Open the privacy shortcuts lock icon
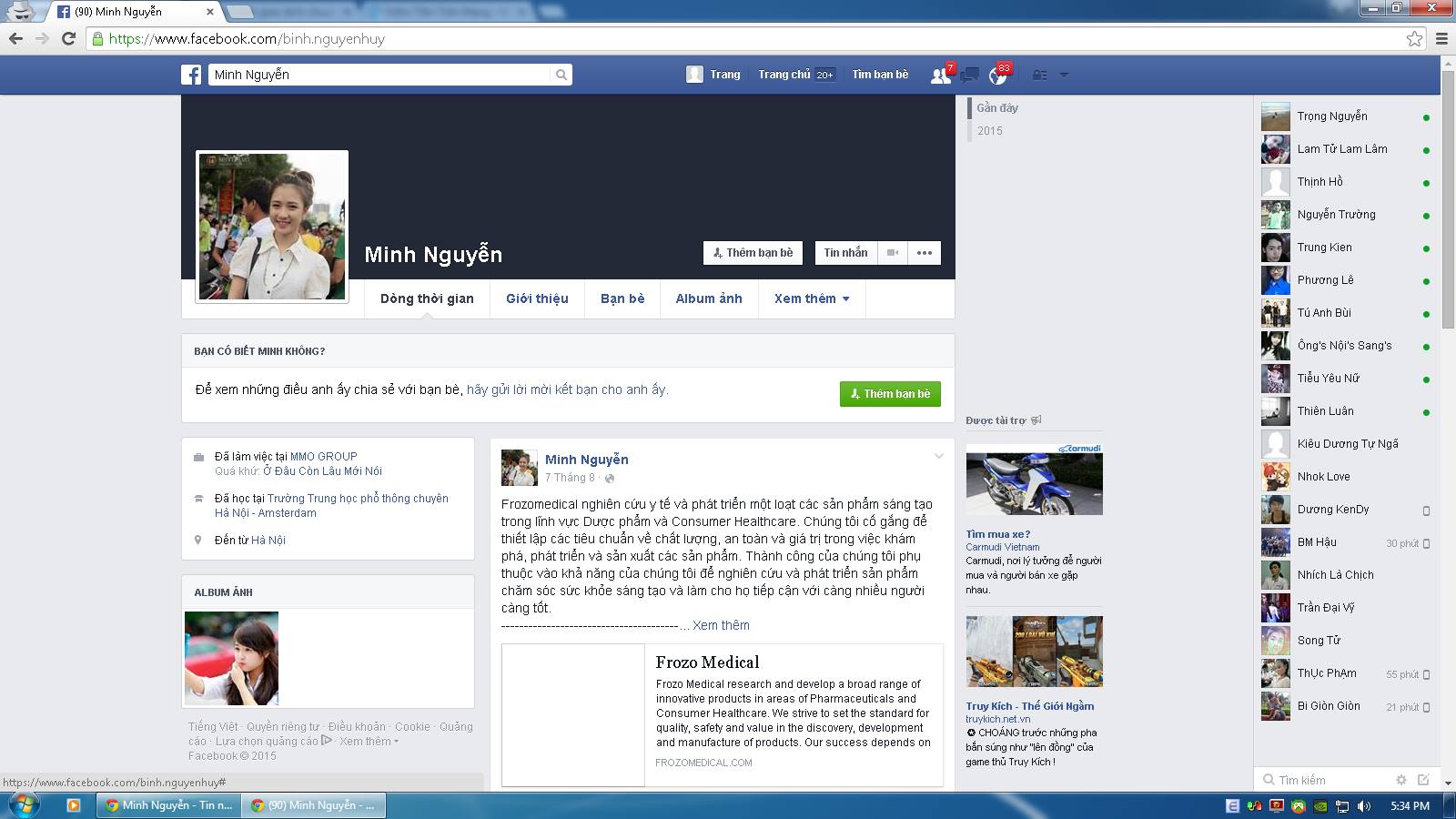Viewport: 1456px width, 819px height. coord(1039,75)
